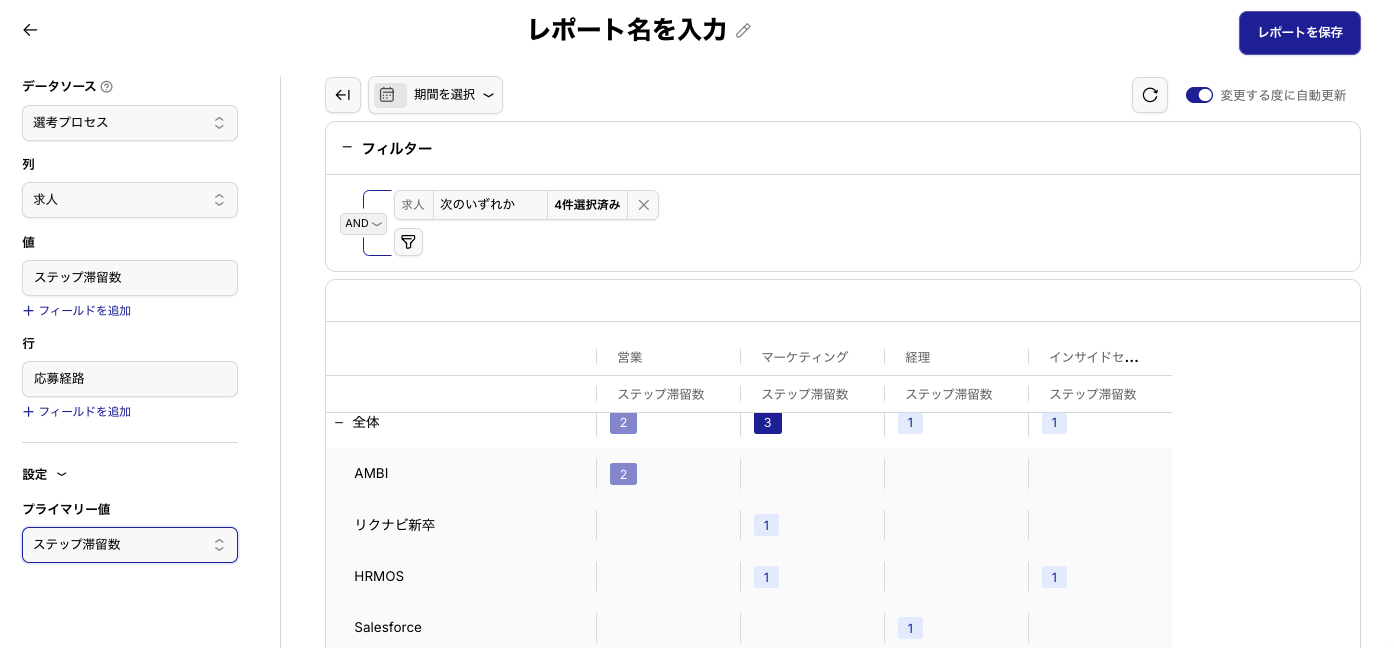Click the 求人 filter field label
This screenshot has height=648, width=1394.
(414, 205)
